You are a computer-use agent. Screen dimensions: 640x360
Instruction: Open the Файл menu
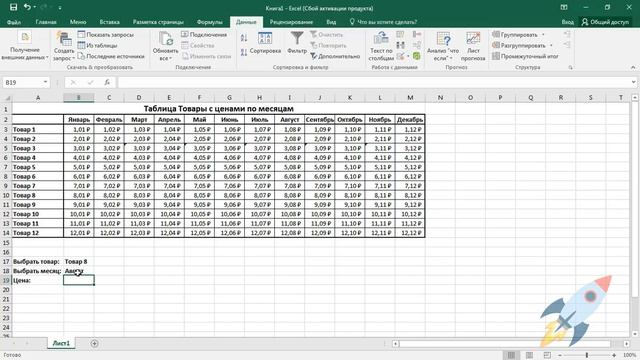[14, 22]
